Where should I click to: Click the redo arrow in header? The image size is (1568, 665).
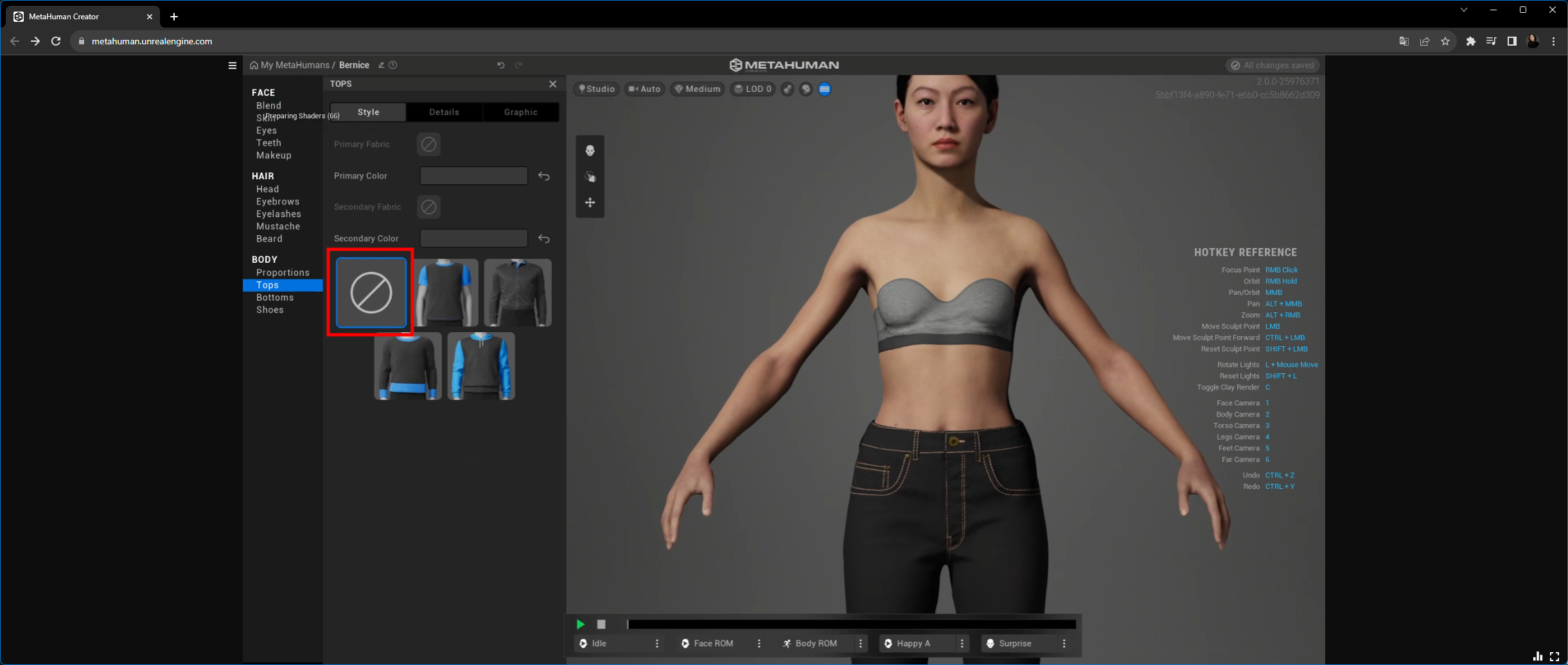click(x=518, y=65)
